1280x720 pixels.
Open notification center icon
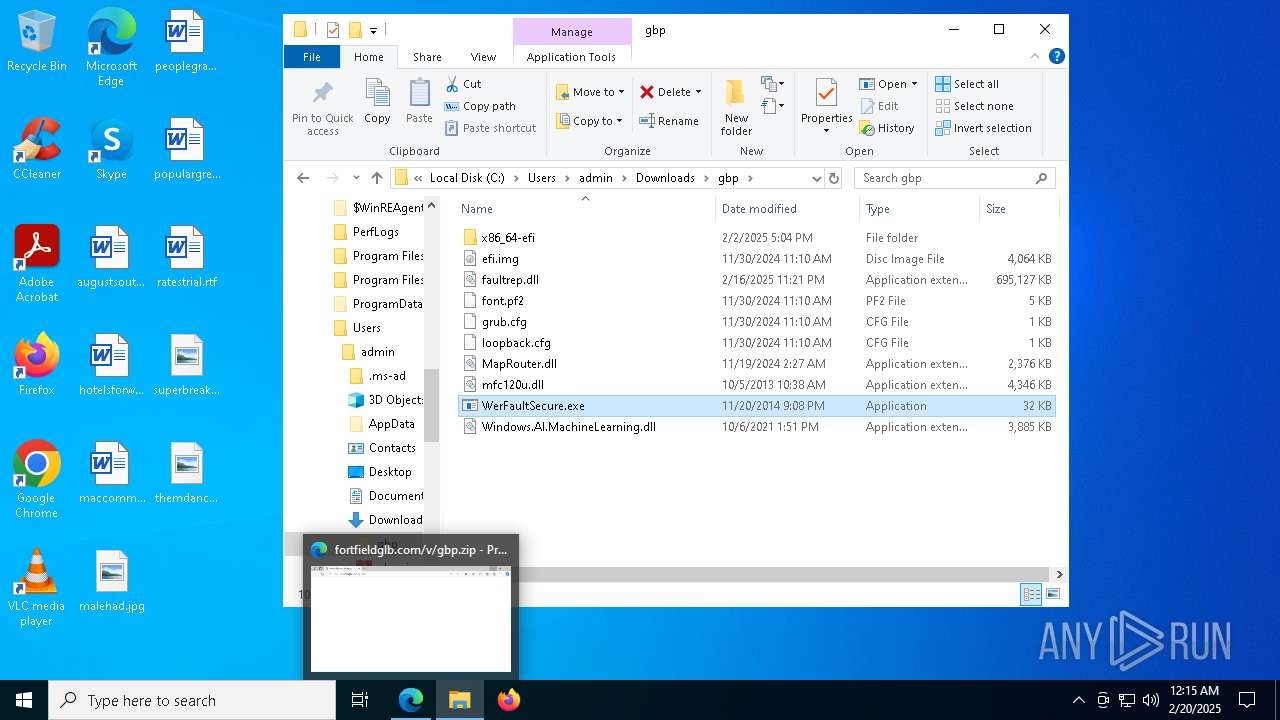click(x=1247, y=700)
